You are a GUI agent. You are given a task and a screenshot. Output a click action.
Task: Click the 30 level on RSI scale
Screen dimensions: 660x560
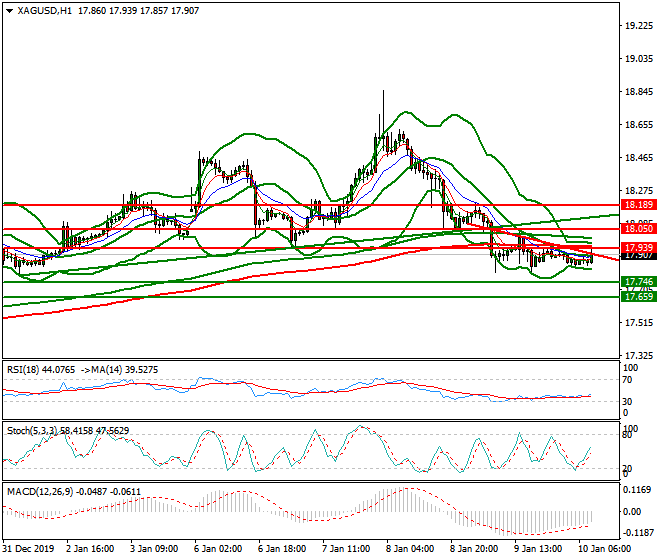coord(627,402)
